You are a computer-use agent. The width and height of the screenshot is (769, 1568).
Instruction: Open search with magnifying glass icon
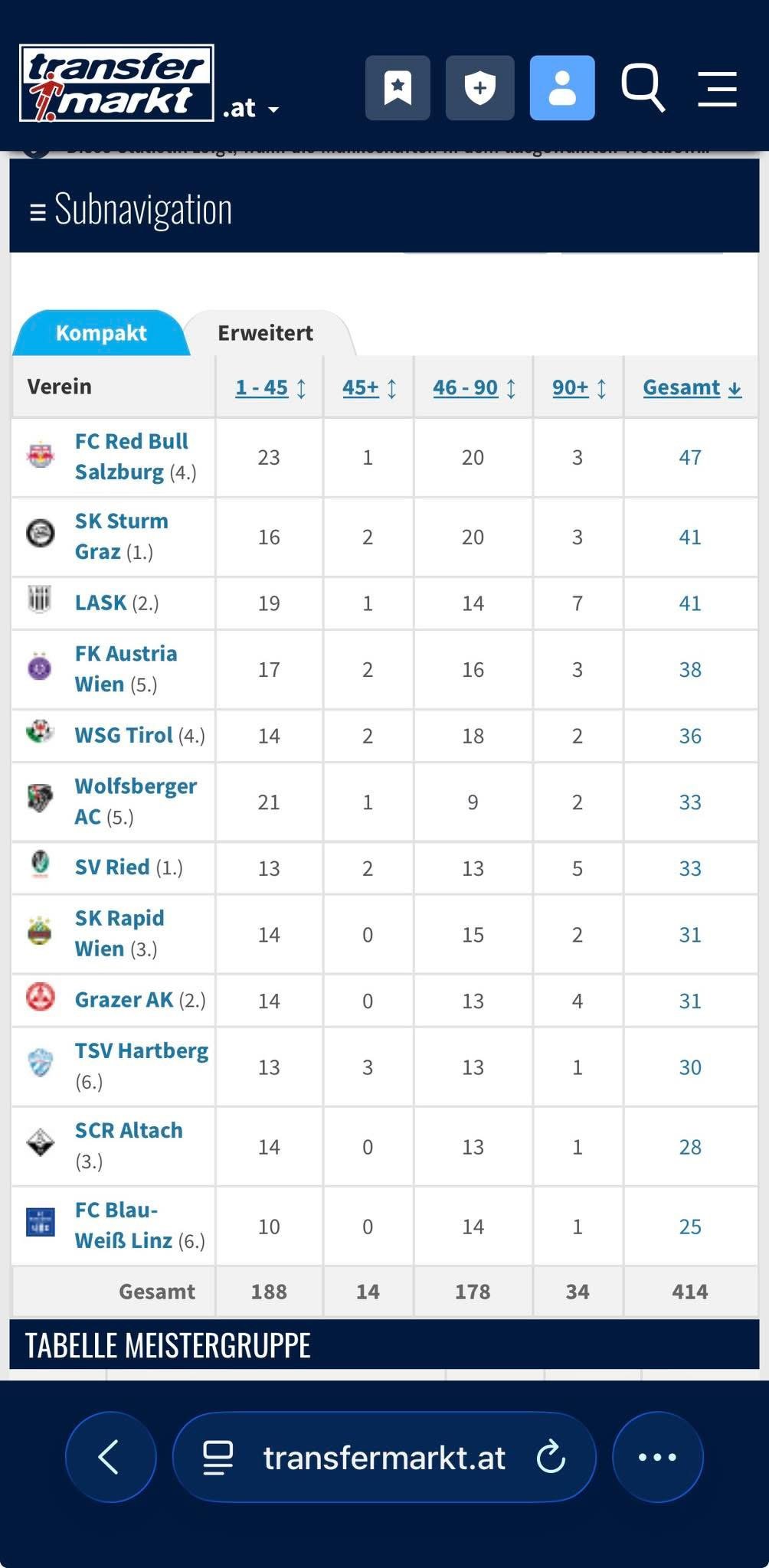click(642, 88)
